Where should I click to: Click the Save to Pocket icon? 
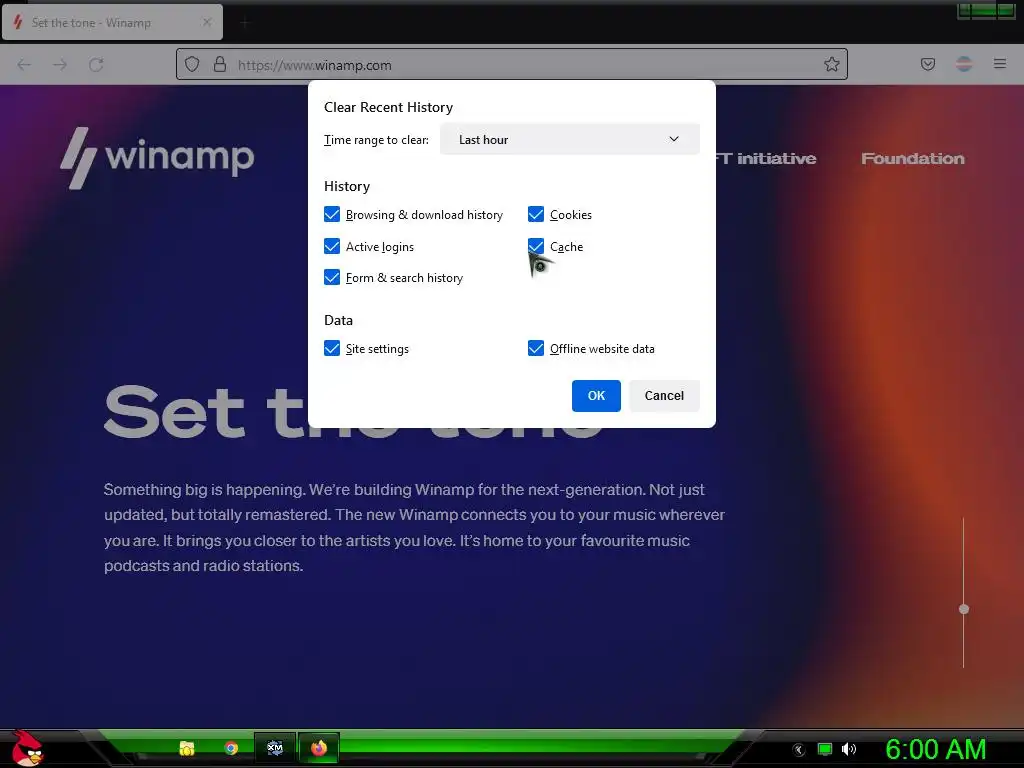tap(928, 64)
